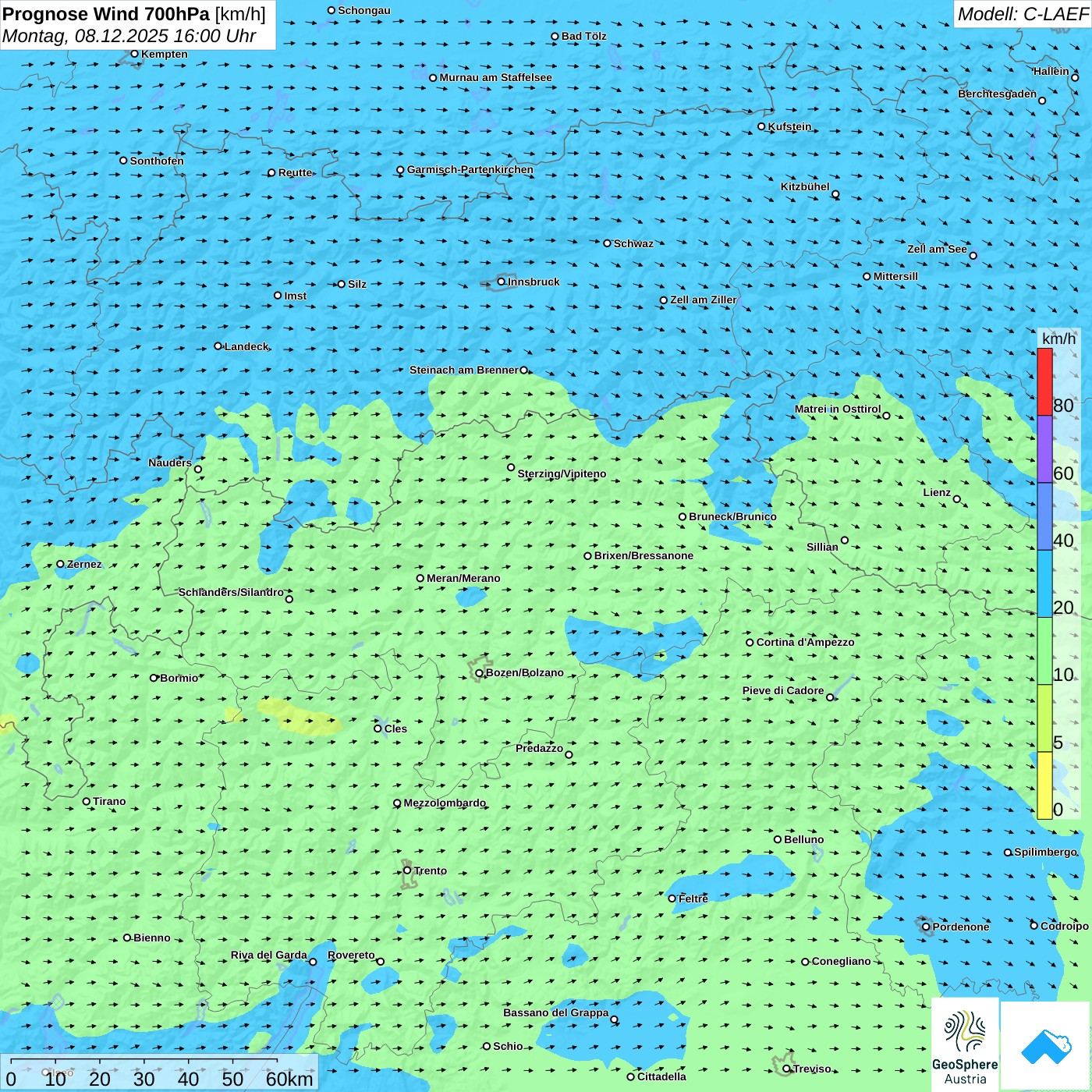This screenshot has width=1092, height=1092.
Task: Click the green 10 km/h legend swatch
Action: pos(1044,651)
